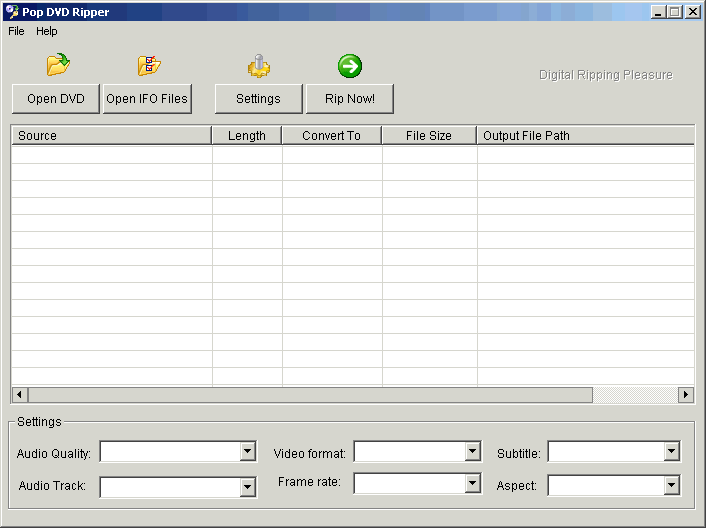Viewport: 706px width, 528px height.
Task: Expand the Subtitle dropdown
Action: click(x=672, y=451)
